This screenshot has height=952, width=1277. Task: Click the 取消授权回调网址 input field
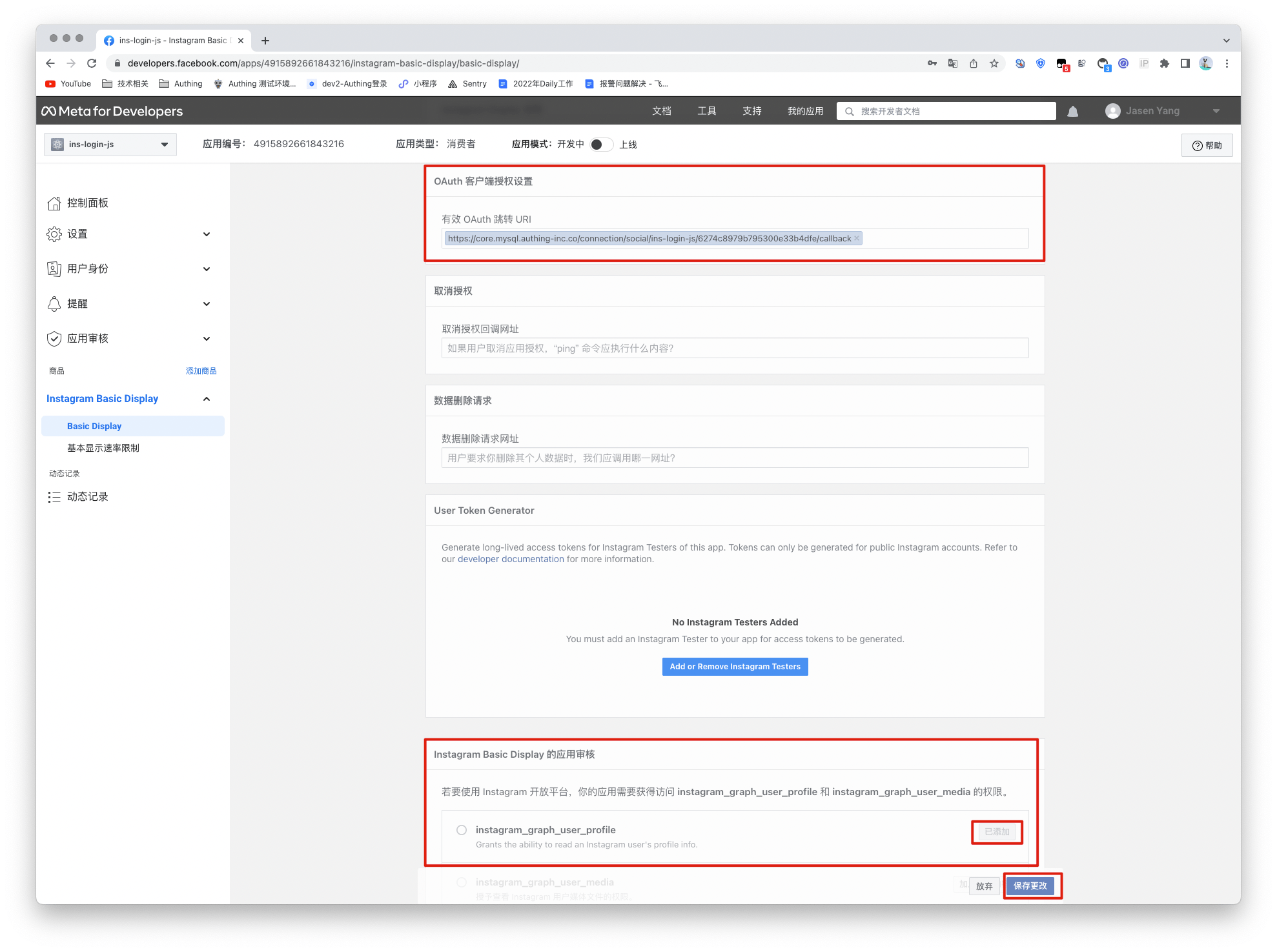pos(735,349)
